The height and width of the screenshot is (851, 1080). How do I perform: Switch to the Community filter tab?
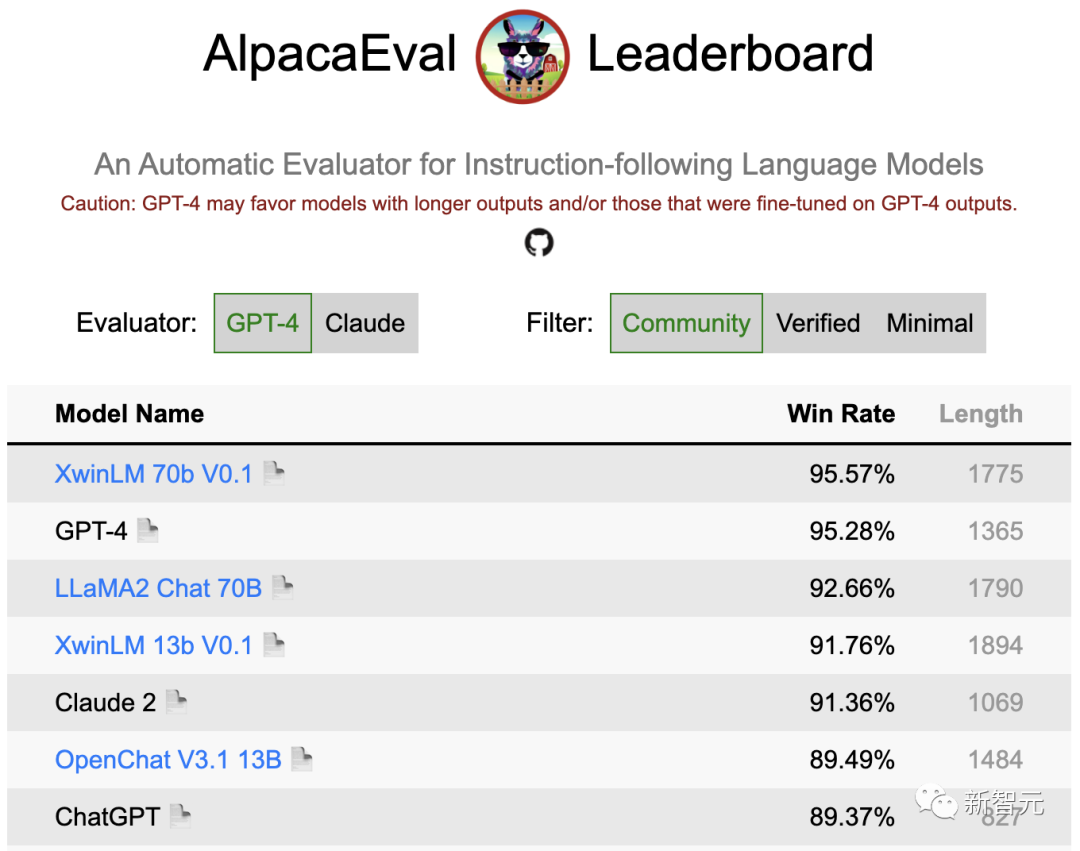point(686,323)
